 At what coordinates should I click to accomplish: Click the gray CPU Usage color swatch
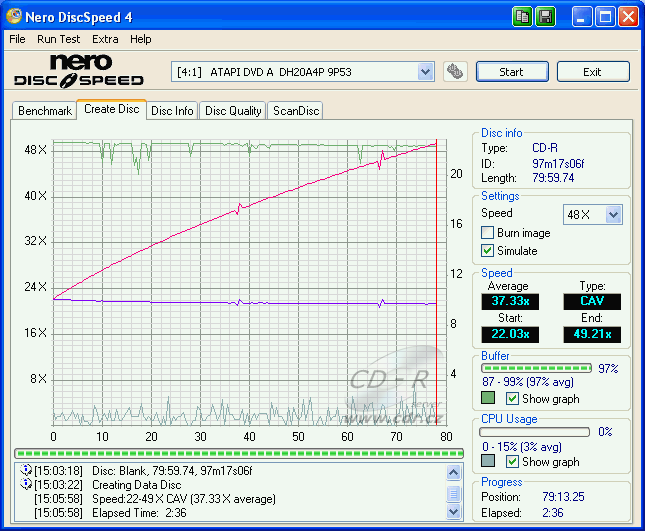(488, 460)
